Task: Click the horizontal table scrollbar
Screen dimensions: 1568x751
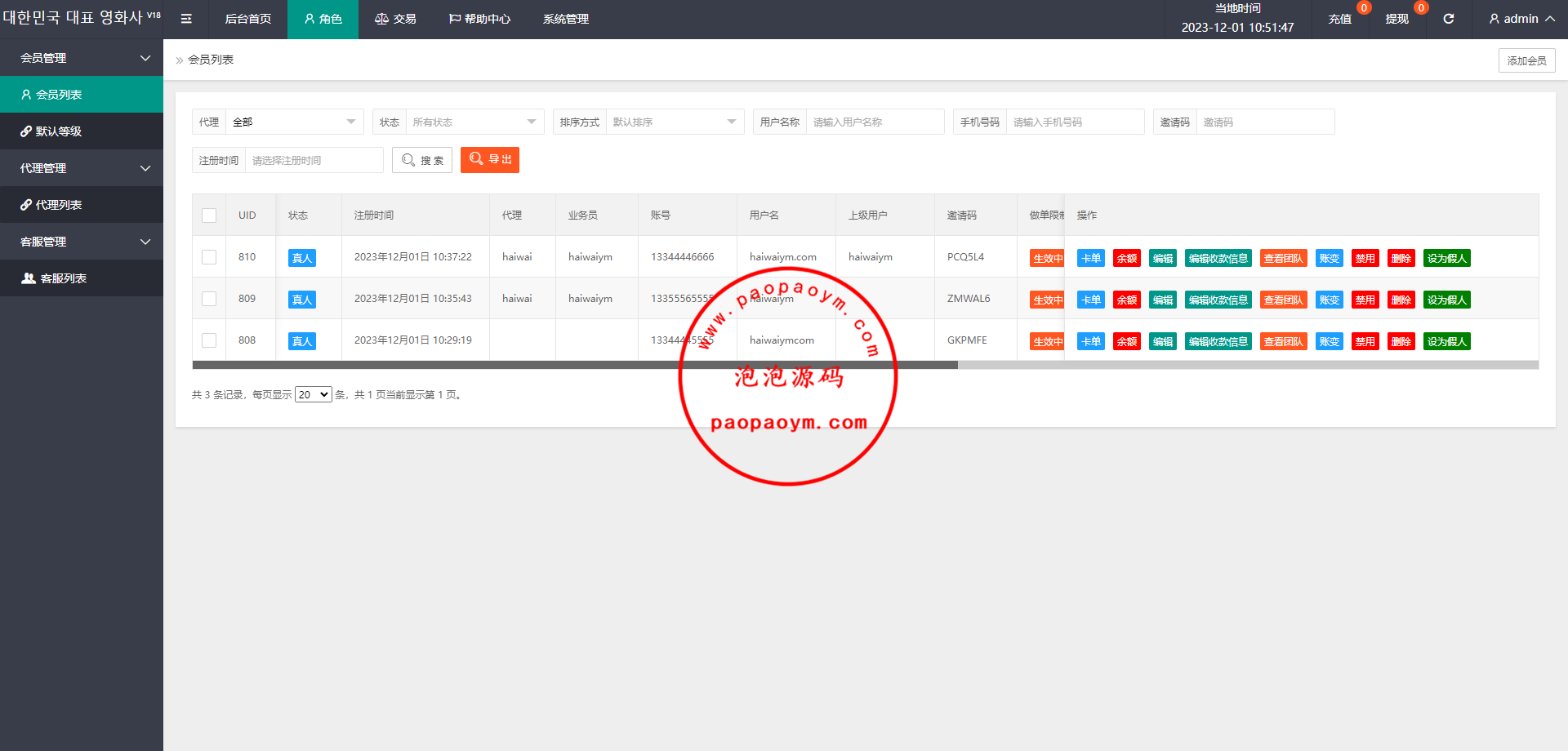Action: 575,365
